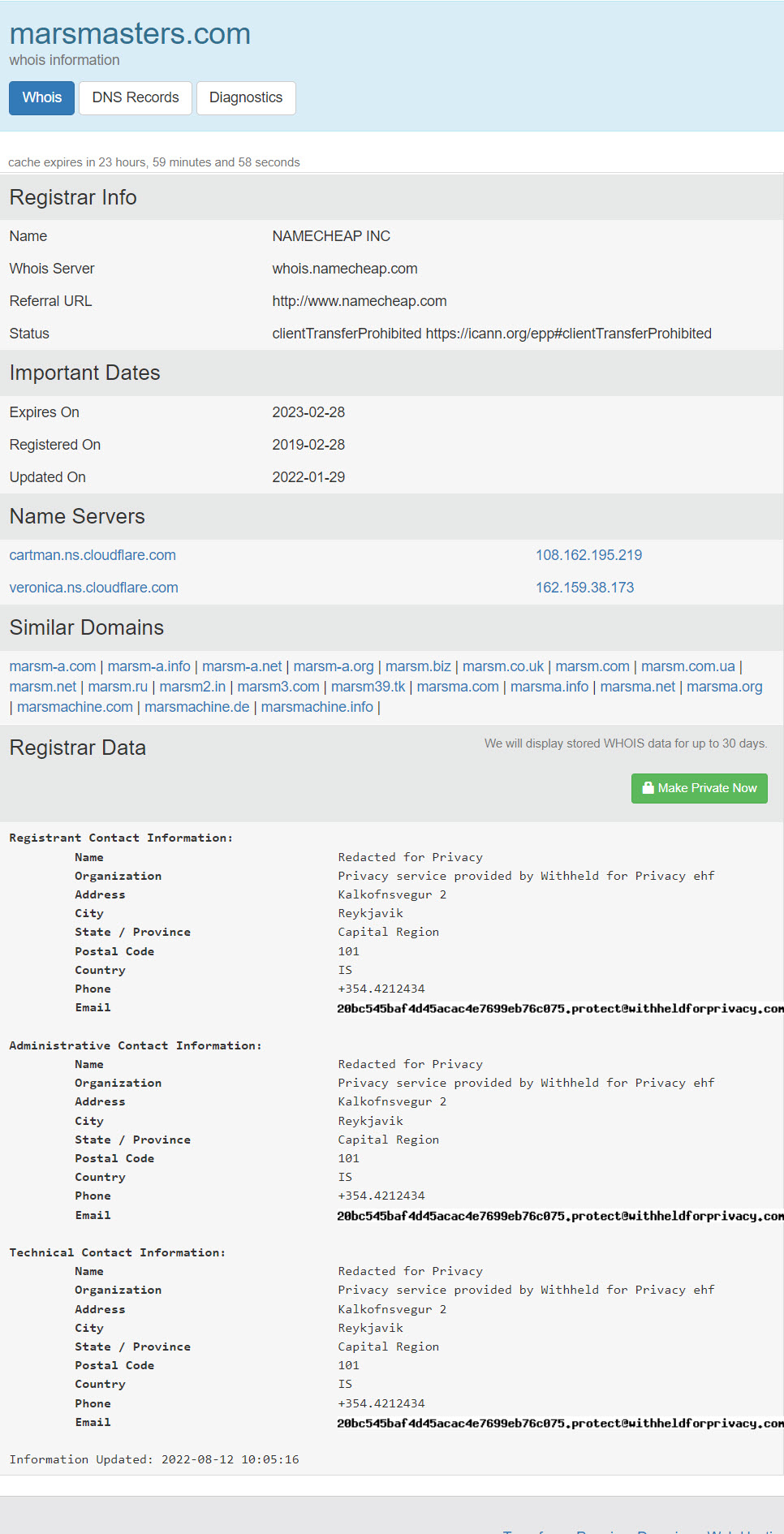
Task: Select the Technical email address value
Action: 560,1423
